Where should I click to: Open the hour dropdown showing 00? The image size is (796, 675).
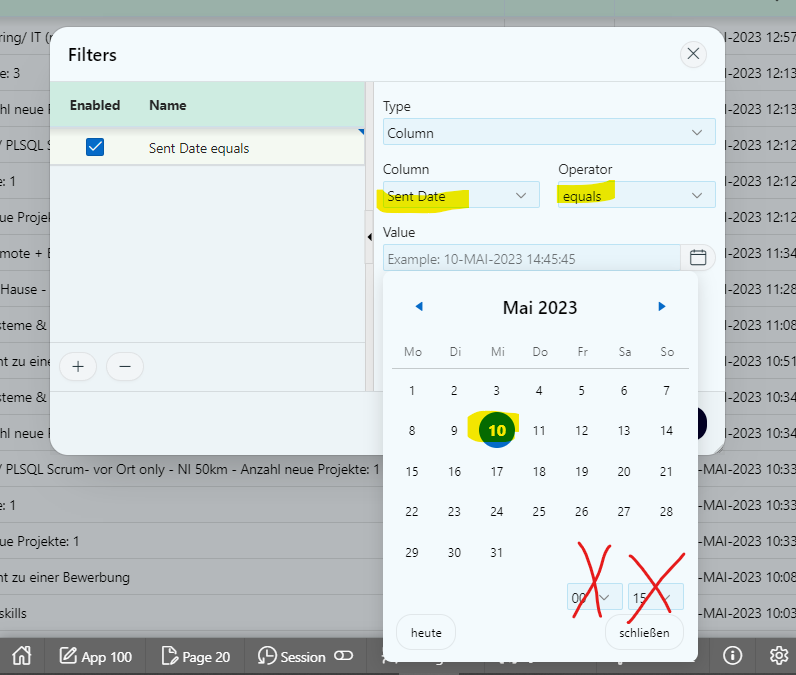click(594, 598)
